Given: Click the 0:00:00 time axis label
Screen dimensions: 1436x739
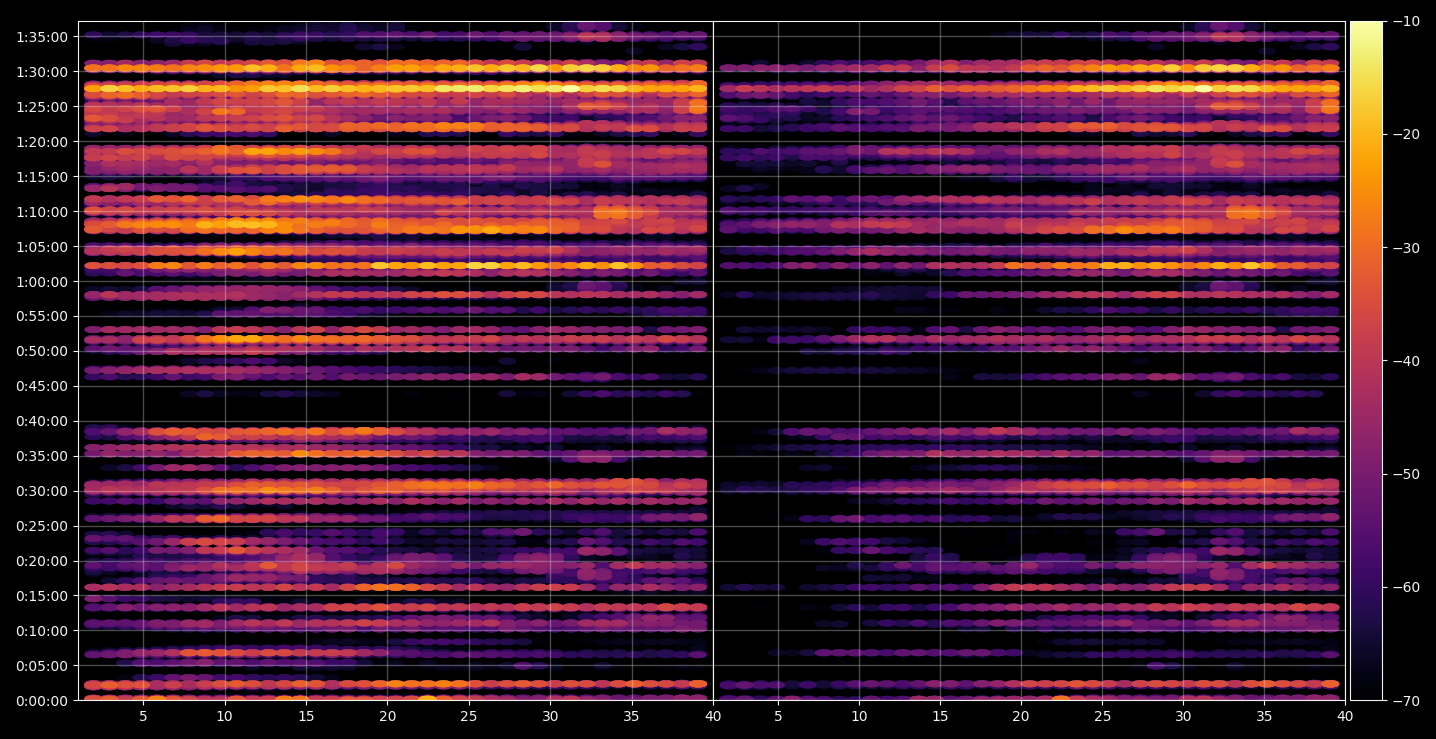Looking at the screenshot, I should pos(42,701).
